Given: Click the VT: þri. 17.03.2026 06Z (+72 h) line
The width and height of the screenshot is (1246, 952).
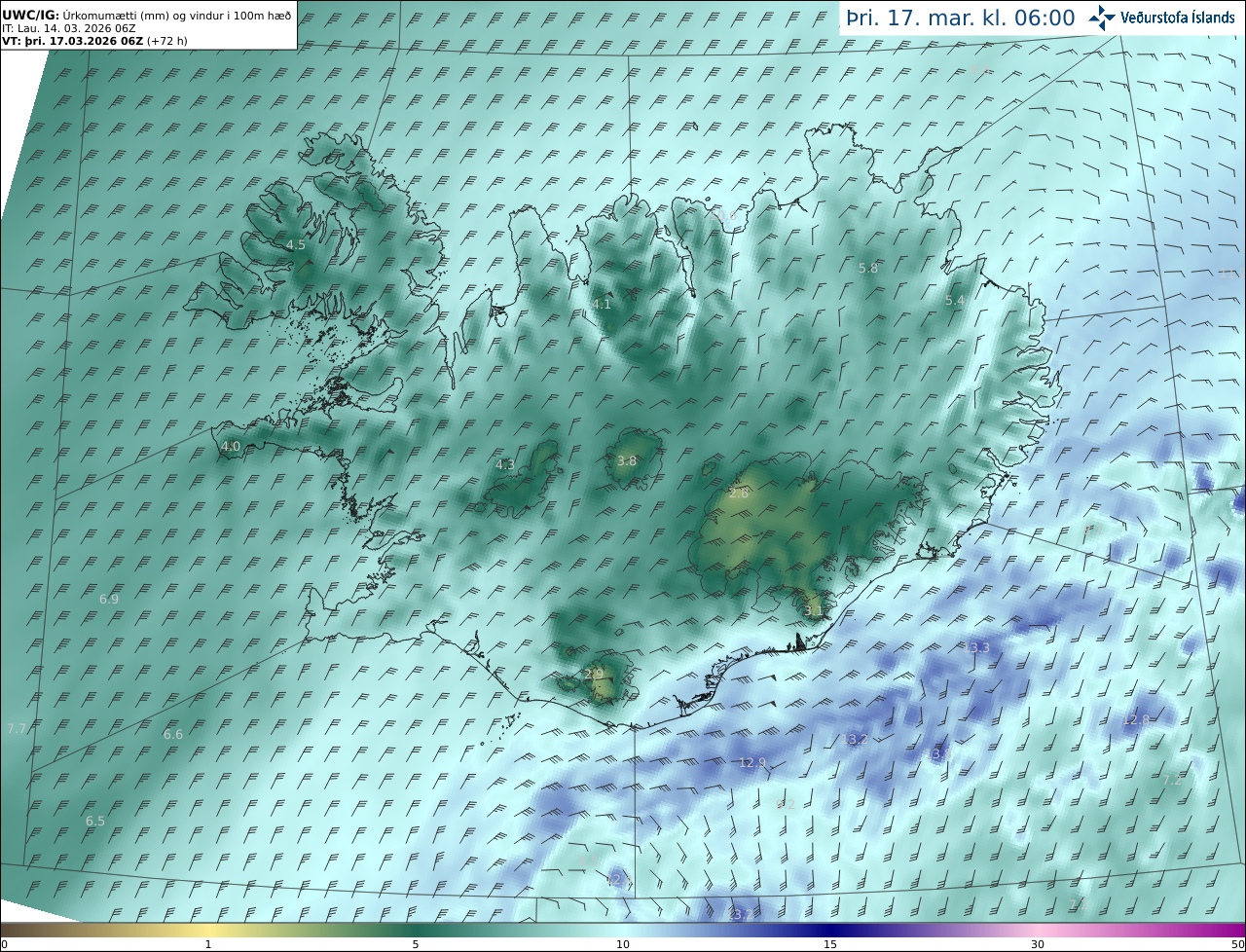Looking at the screenshot, I should point(95,41).
